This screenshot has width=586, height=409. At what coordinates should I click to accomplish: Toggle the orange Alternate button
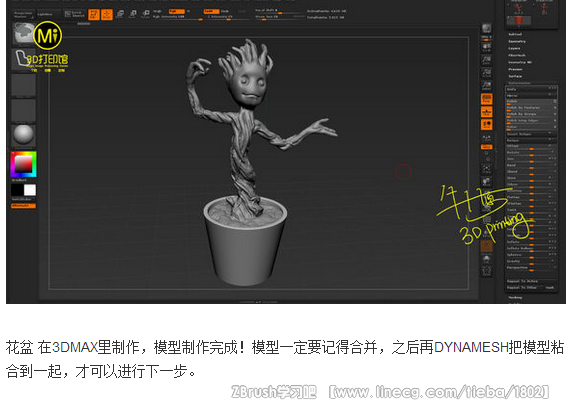click(x=24, y=206)
